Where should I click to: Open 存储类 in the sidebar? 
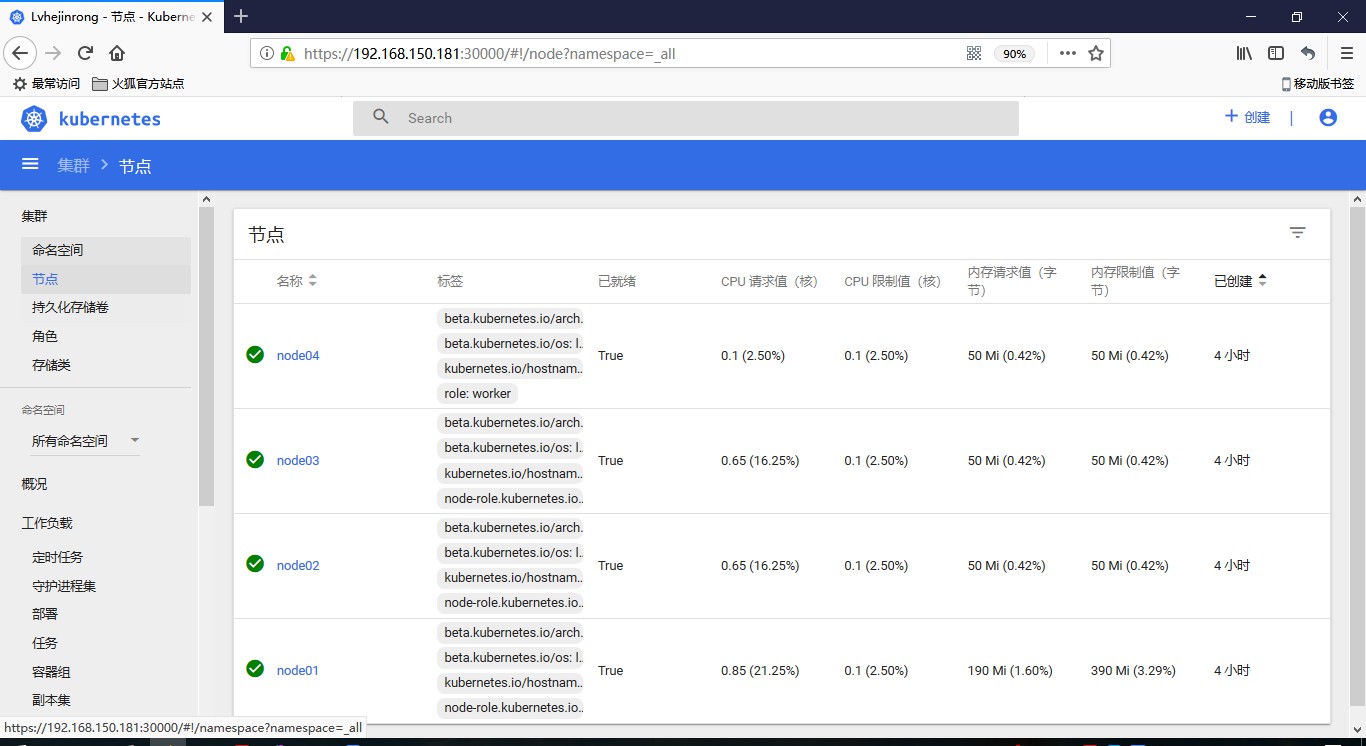pyautogui.click(x=51, y=365)
